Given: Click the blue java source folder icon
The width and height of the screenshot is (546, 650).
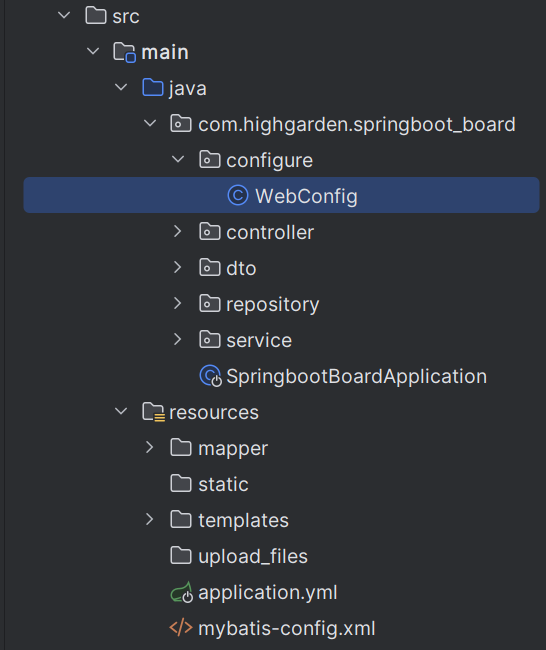Looking at the screenshot, I should pyautogui.click(x=153, y=88).
